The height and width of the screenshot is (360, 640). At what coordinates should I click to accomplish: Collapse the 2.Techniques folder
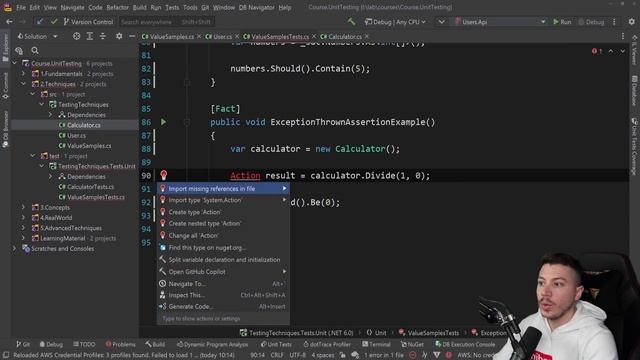(23, 84)
